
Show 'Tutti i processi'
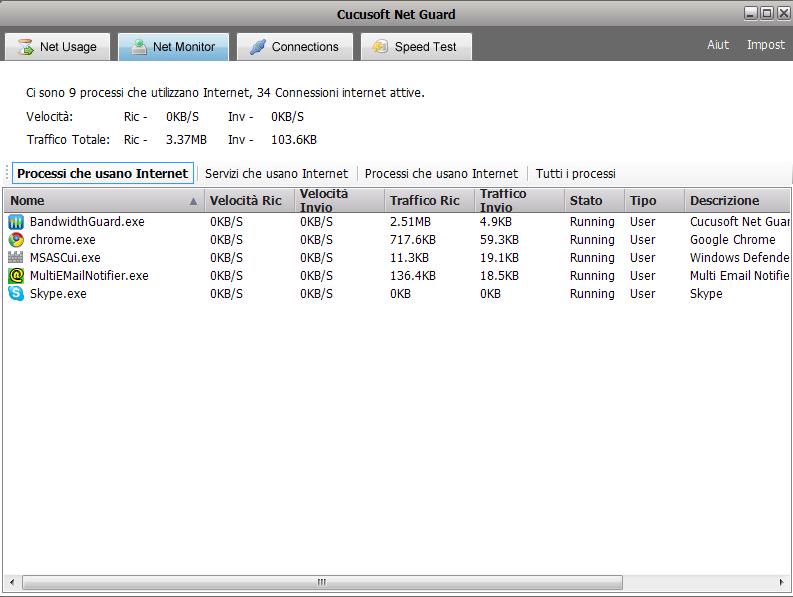576,174
